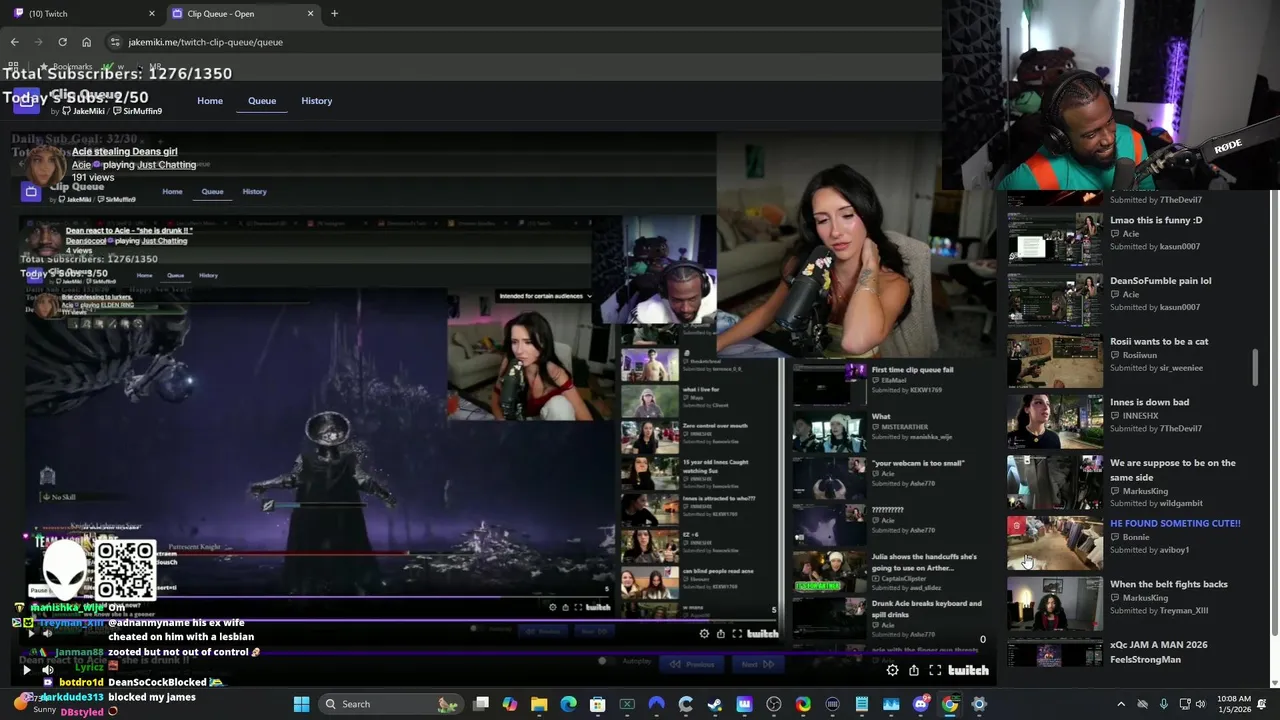Open a new browser tab
Screen dimensions: 1280x720
click(334, 13)
